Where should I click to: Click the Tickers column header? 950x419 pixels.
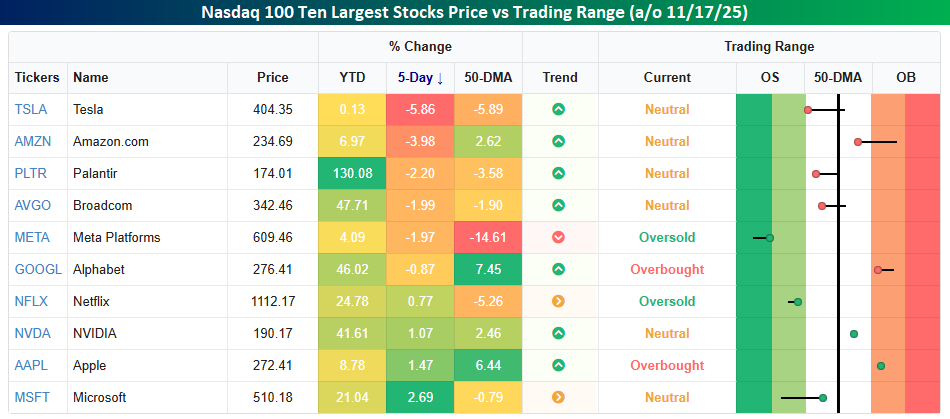[37, 77]
